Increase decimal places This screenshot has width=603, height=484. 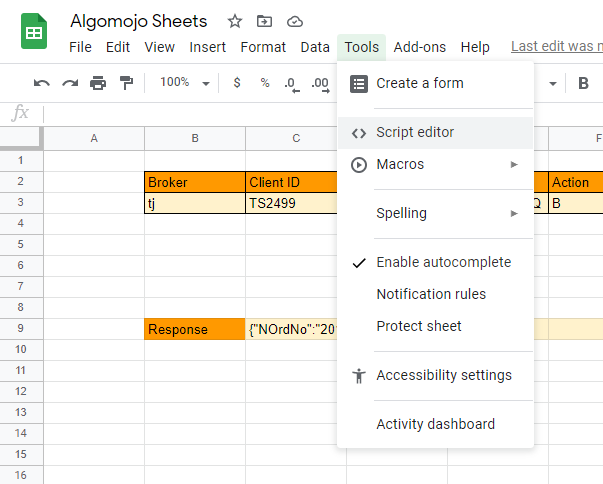point(320,85)
